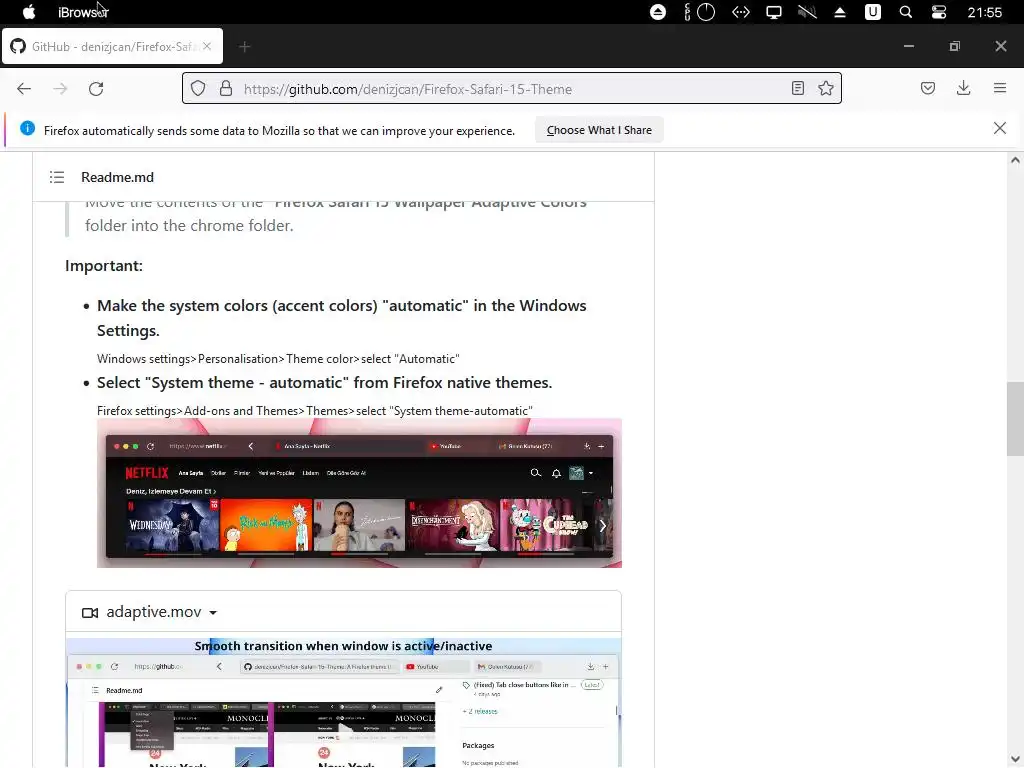Click the scrollbar up arrow
The height and width of the screenshot is (768, 1024).
(x=1015, y=160)
